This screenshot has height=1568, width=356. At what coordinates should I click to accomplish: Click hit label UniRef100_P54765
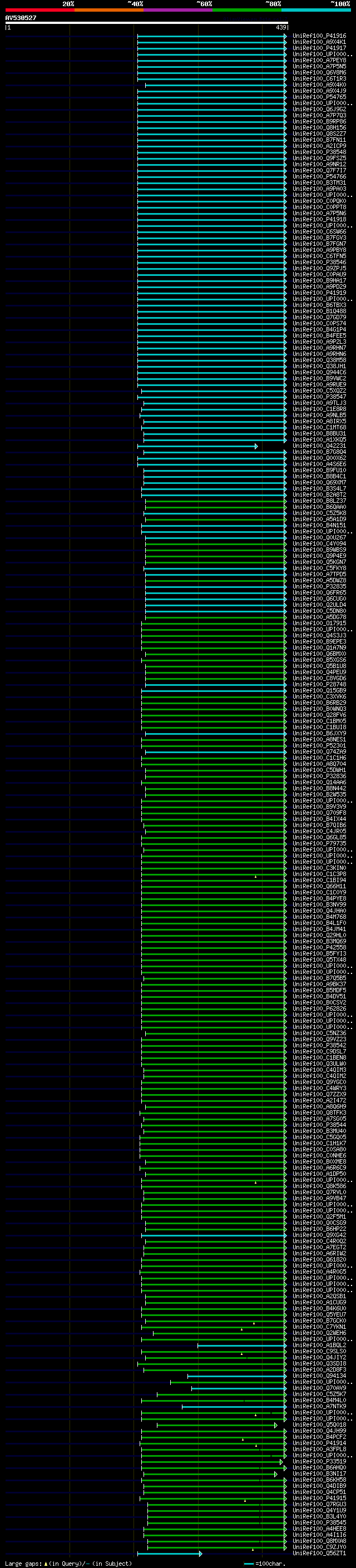(319, 97)
